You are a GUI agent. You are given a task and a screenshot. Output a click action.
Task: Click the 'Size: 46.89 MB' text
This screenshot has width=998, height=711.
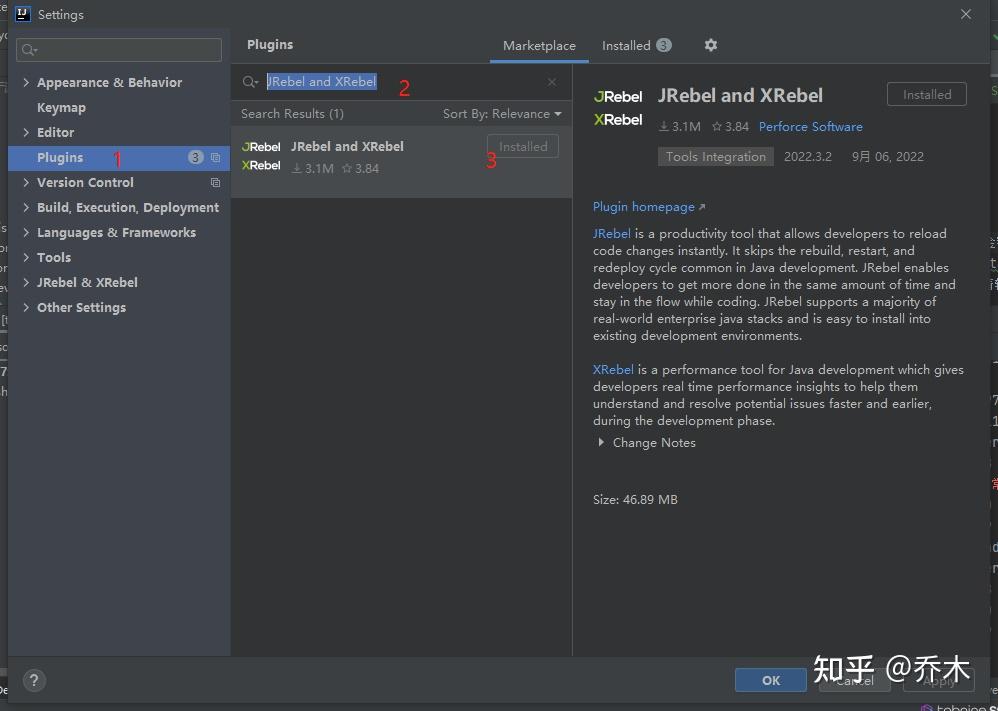635,500
